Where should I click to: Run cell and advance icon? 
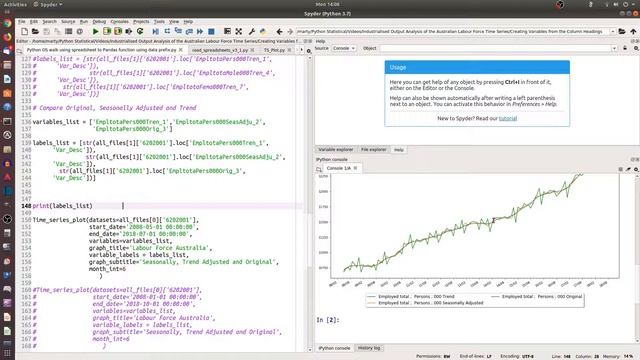point(118,31)
